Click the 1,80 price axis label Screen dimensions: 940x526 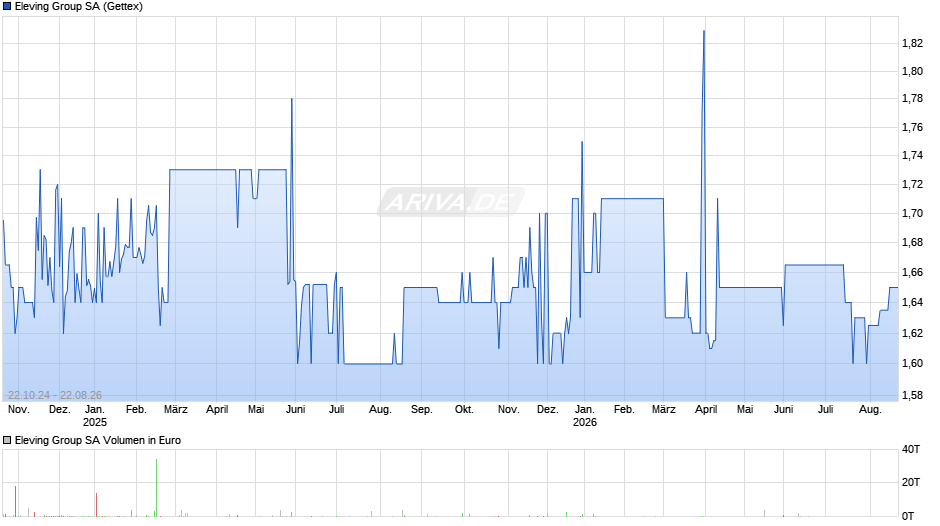[912, 71]
